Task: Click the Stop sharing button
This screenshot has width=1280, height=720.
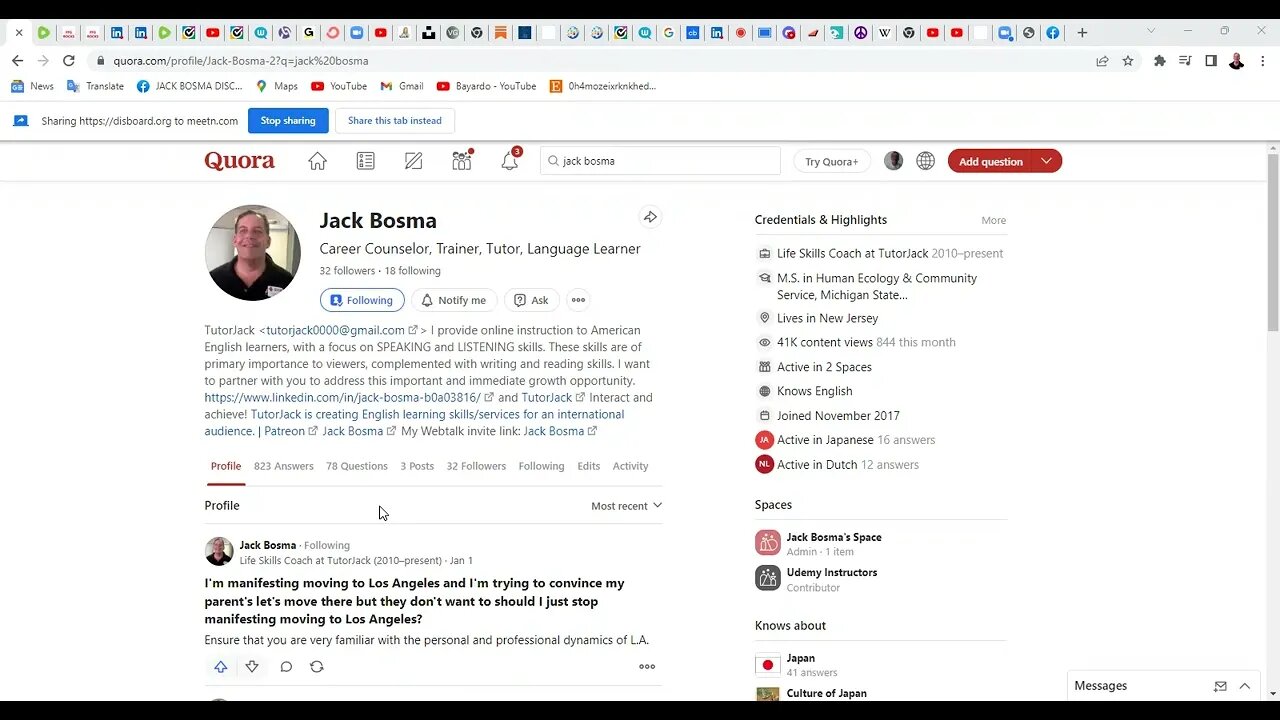Action: 288,121
